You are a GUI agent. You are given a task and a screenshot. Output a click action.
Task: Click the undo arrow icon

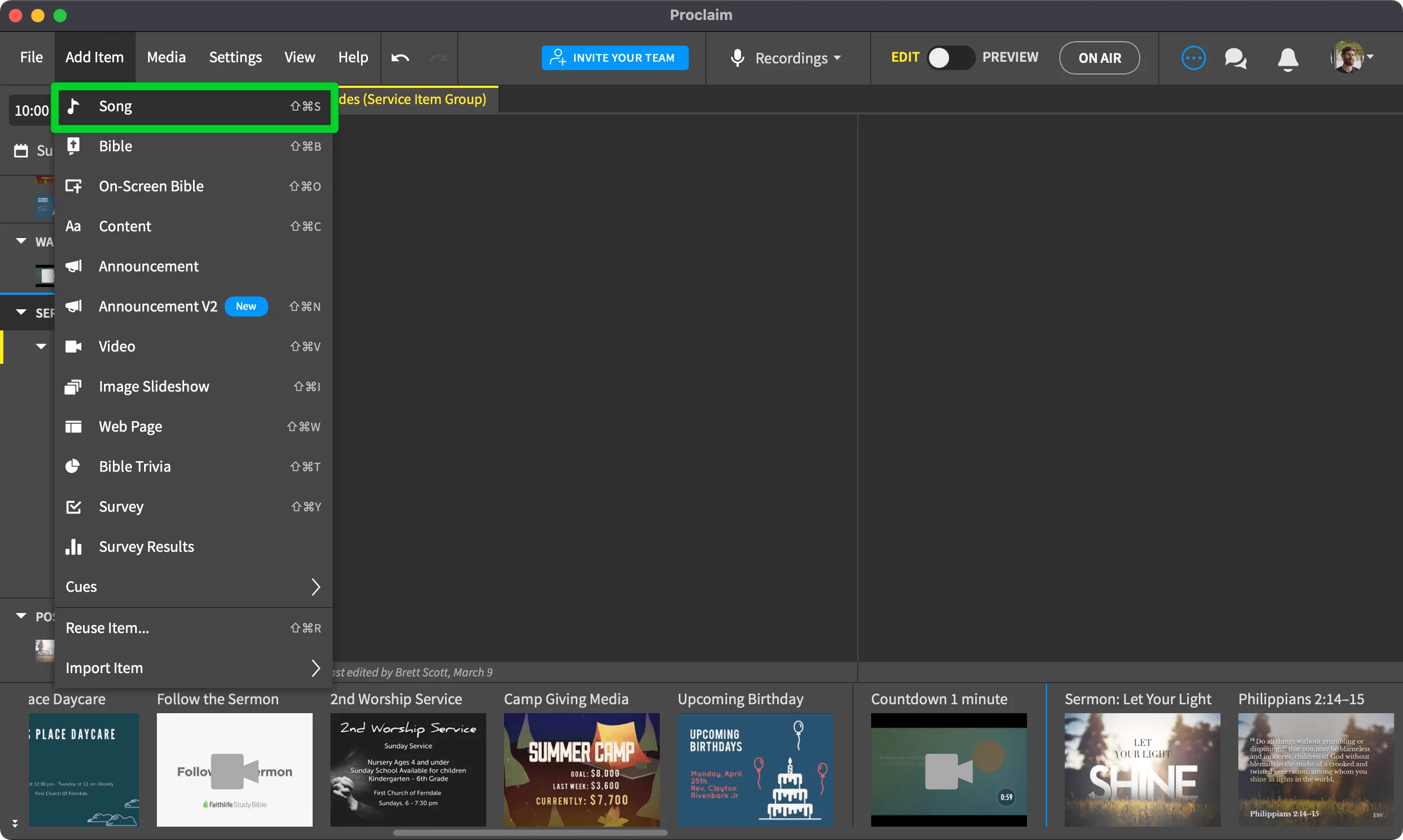400,58
